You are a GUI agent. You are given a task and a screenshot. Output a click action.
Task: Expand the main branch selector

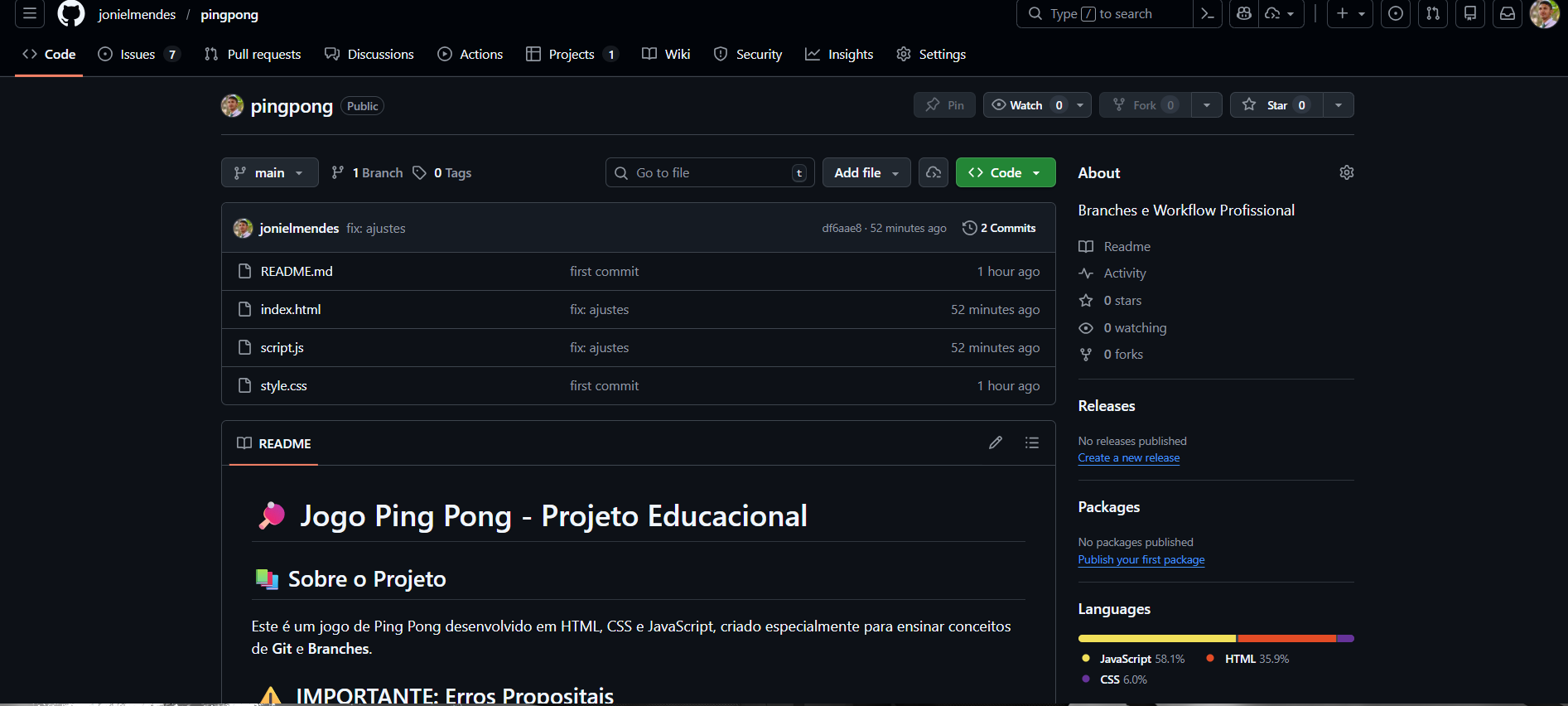point(270,172)
